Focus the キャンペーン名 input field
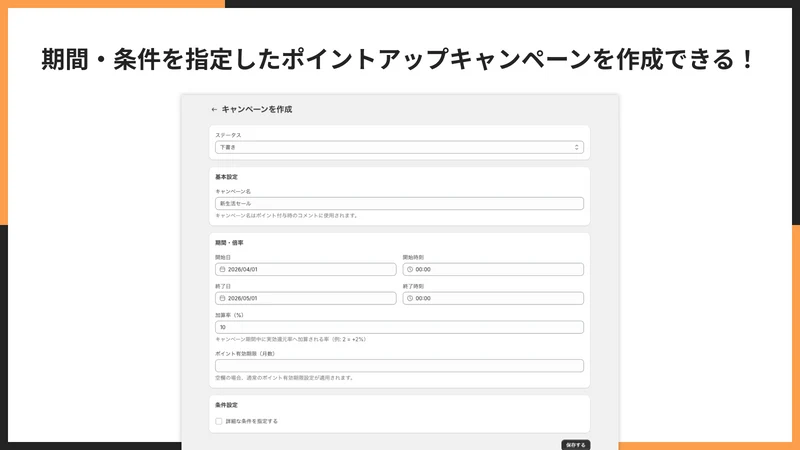Screen dimensions: 800x450 (x=399, y=204)
